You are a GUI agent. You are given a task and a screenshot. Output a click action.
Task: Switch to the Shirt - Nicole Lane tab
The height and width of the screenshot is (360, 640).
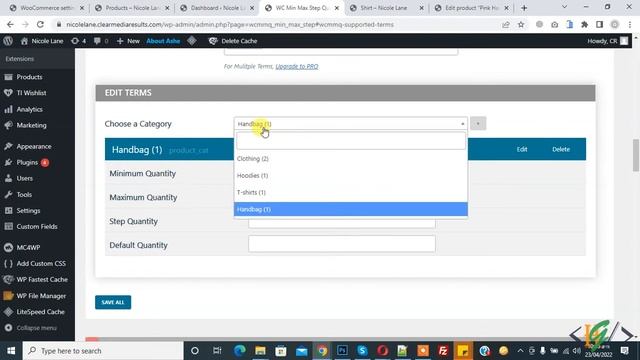pos(386,8)
